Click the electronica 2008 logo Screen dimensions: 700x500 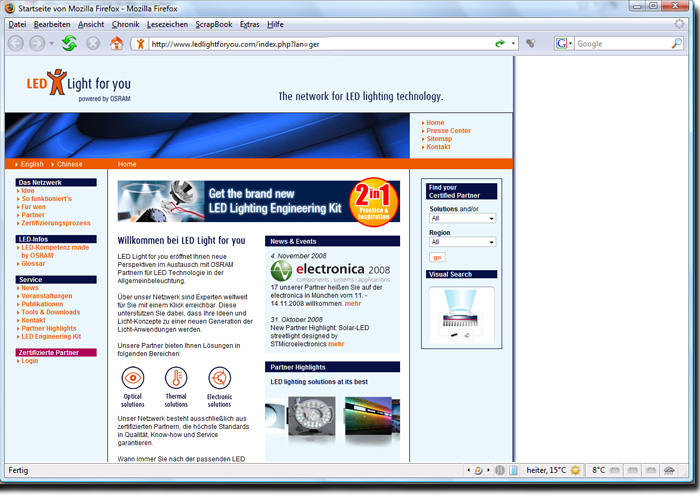(330, 271)
